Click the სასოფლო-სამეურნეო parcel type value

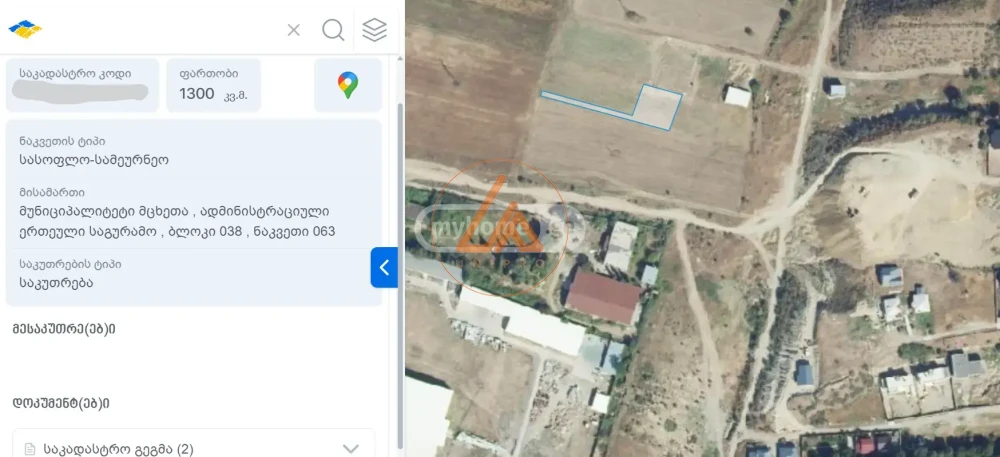click(x=94, y=160)
